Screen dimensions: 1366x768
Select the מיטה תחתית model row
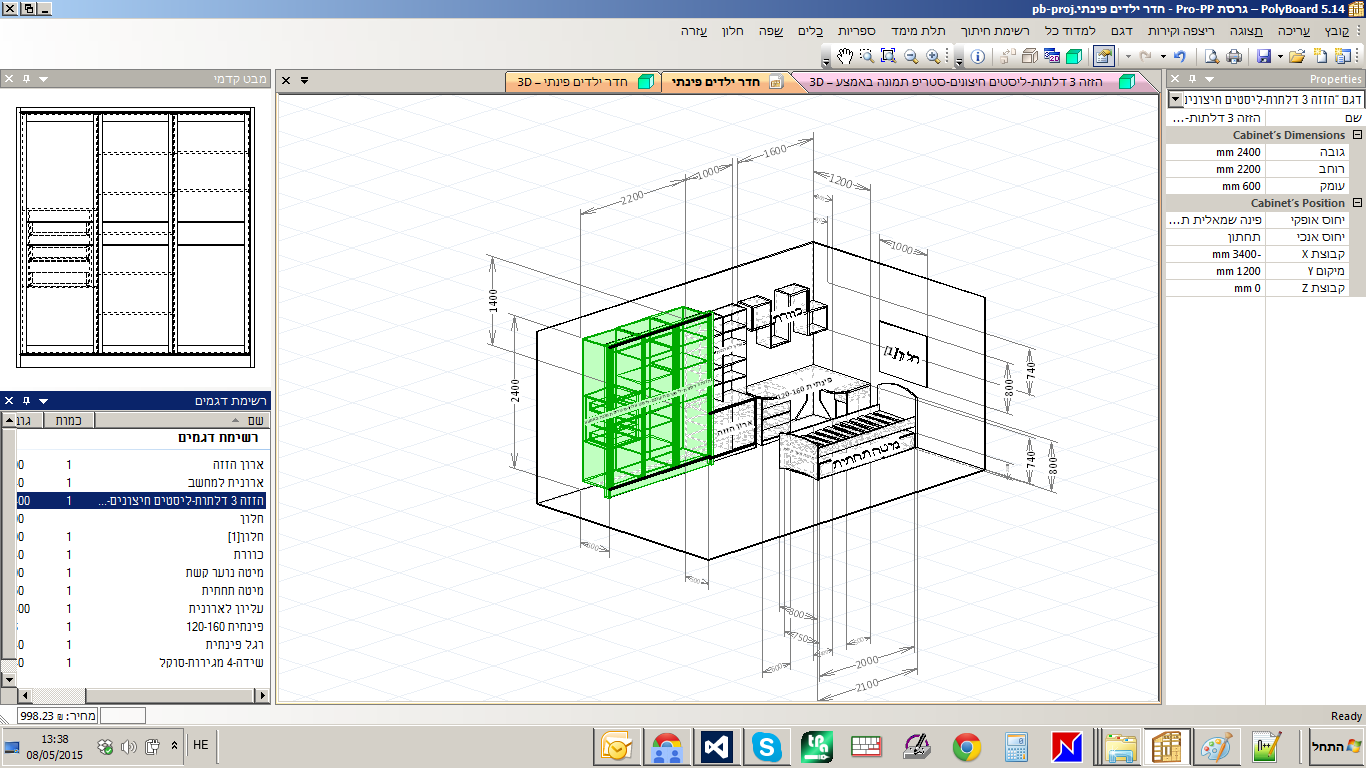142,590
